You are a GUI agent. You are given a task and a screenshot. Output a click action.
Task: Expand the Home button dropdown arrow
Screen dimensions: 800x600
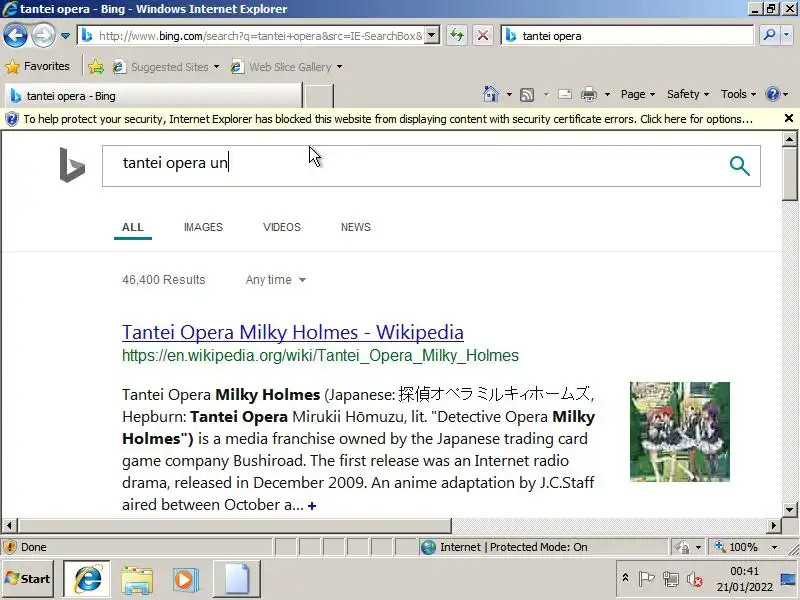coord(509,94)
